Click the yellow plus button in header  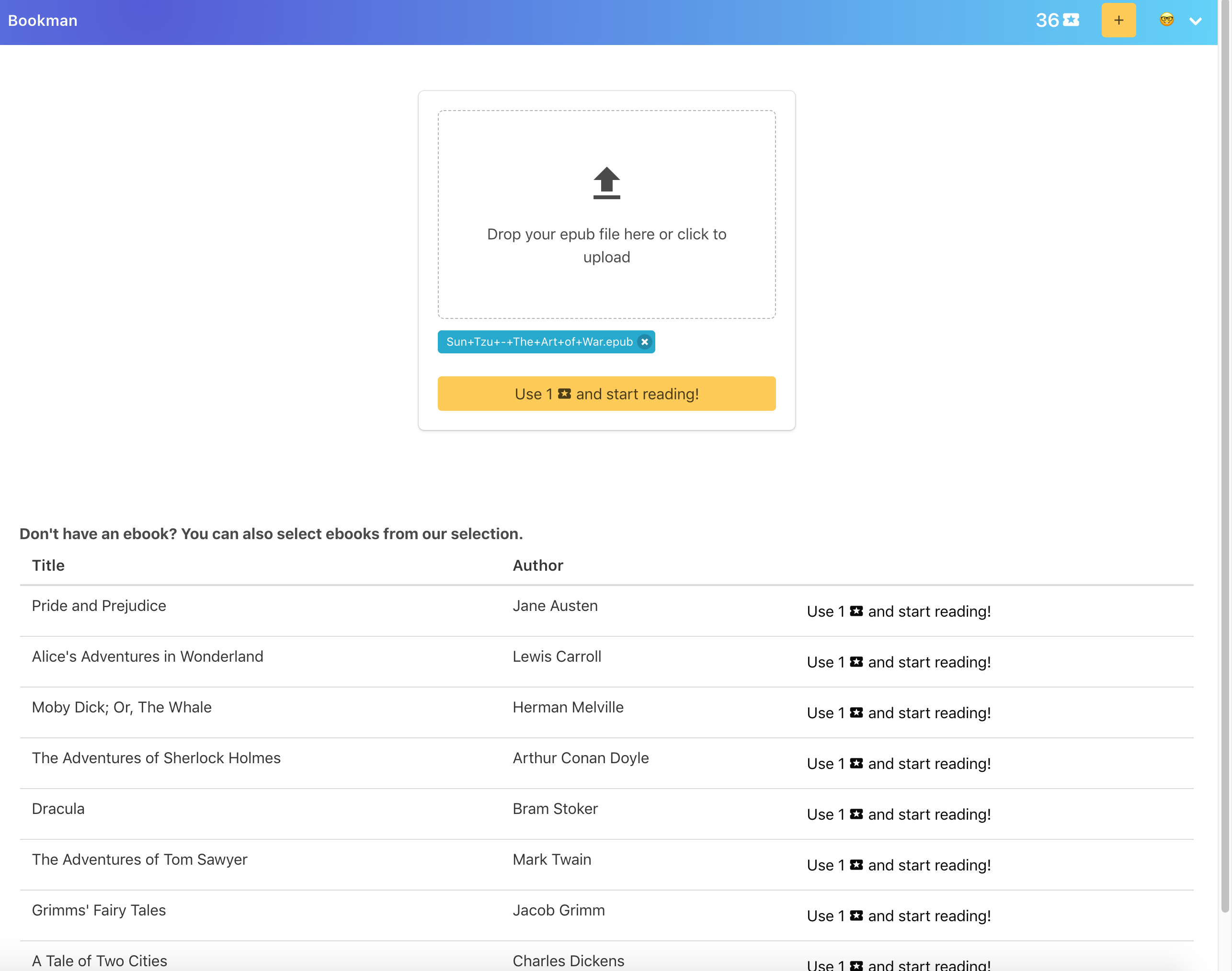[x=1118, y=21]
